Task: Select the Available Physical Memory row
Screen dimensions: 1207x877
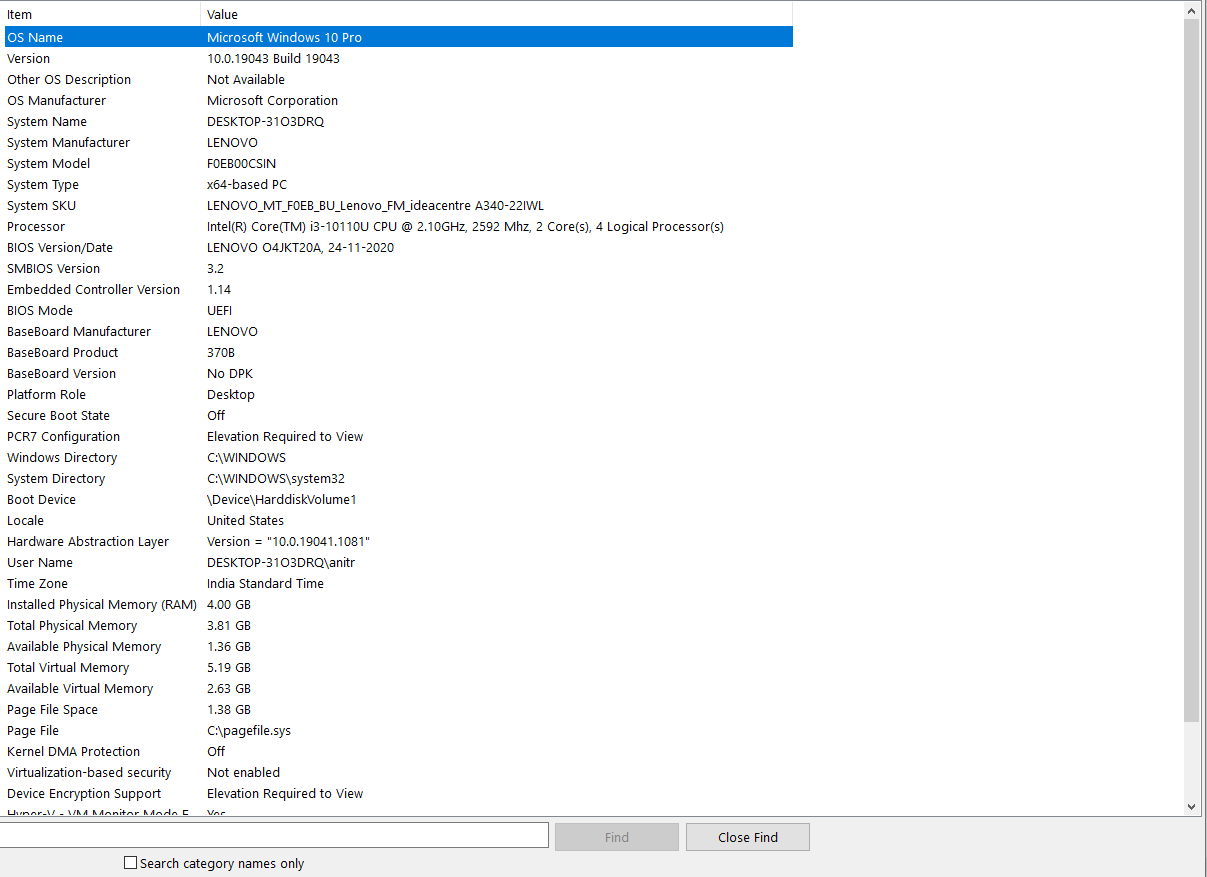Action: point(397,646)
